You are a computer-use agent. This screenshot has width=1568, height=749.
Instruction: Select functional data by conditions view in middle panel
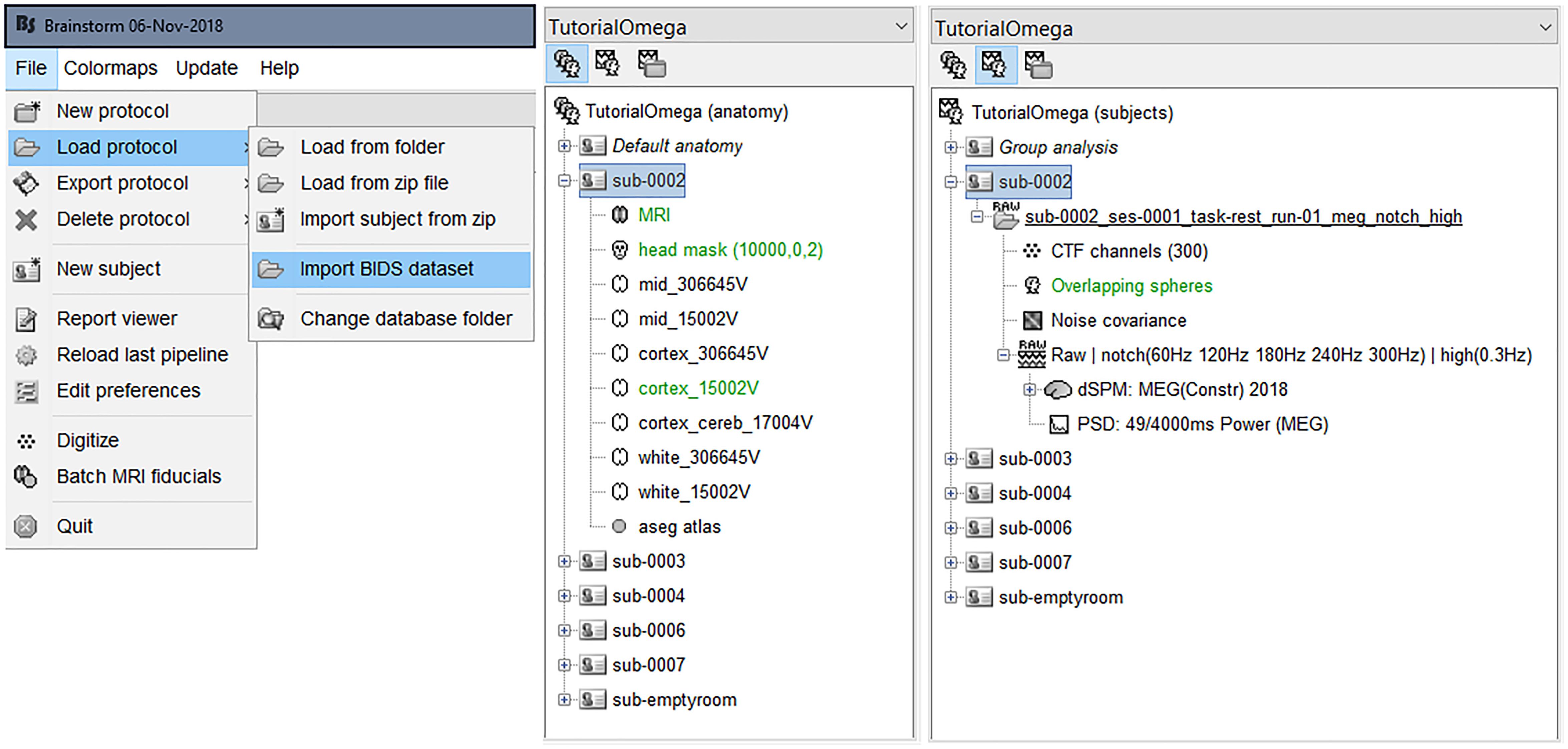[x=652, y=63]
